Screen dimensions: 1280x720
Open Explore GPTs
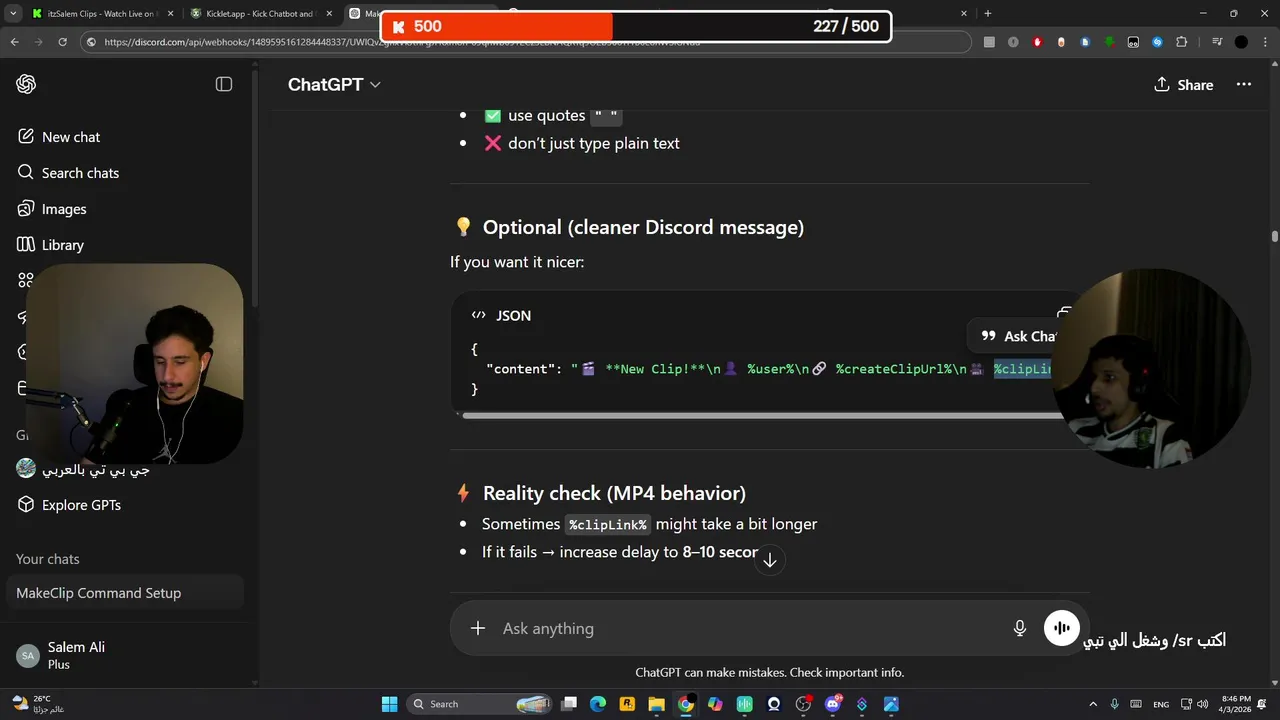click(x=69, y=505)
